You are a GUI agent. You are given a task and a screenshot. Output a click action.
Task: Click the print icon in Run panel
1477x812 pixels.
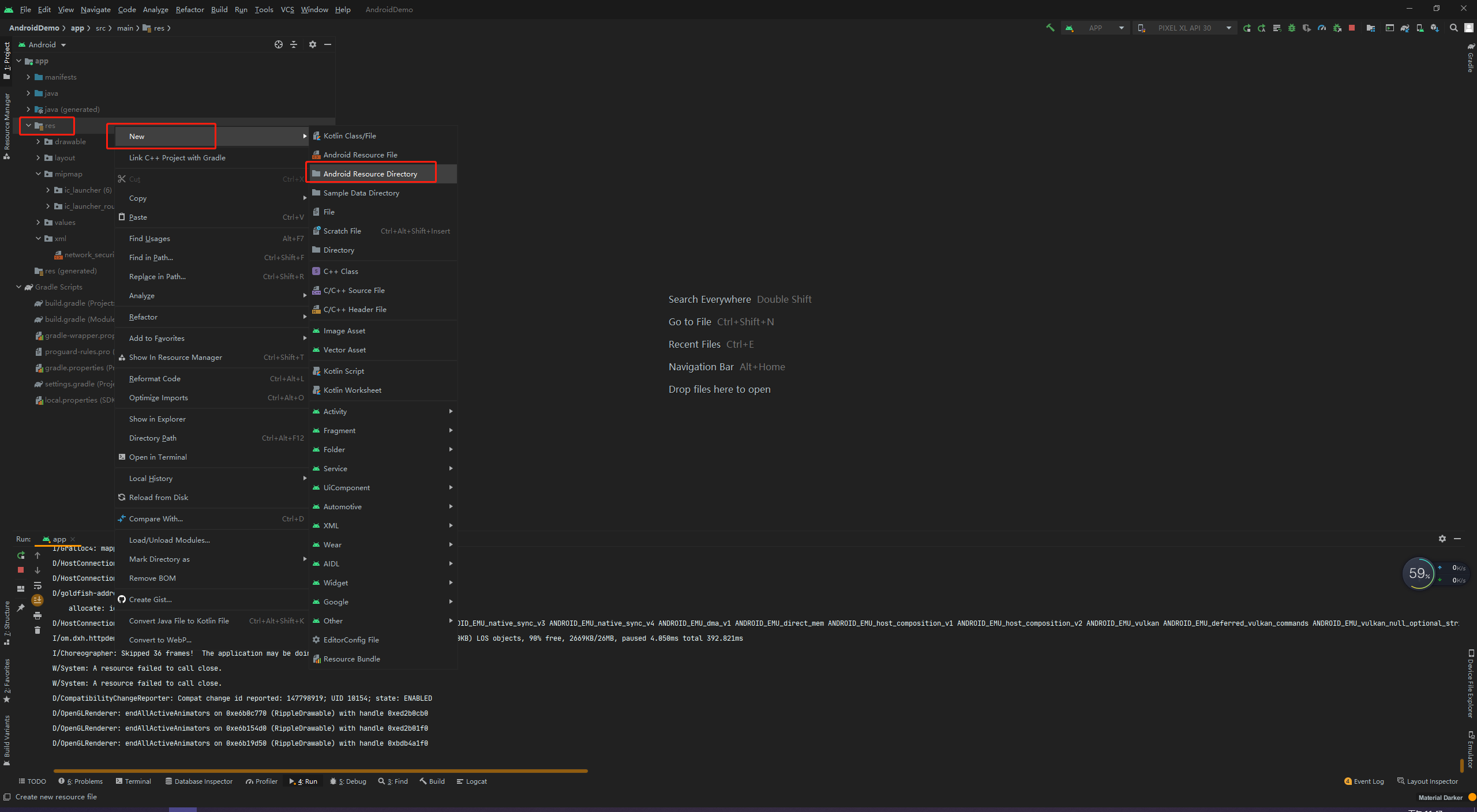[38, 615]
